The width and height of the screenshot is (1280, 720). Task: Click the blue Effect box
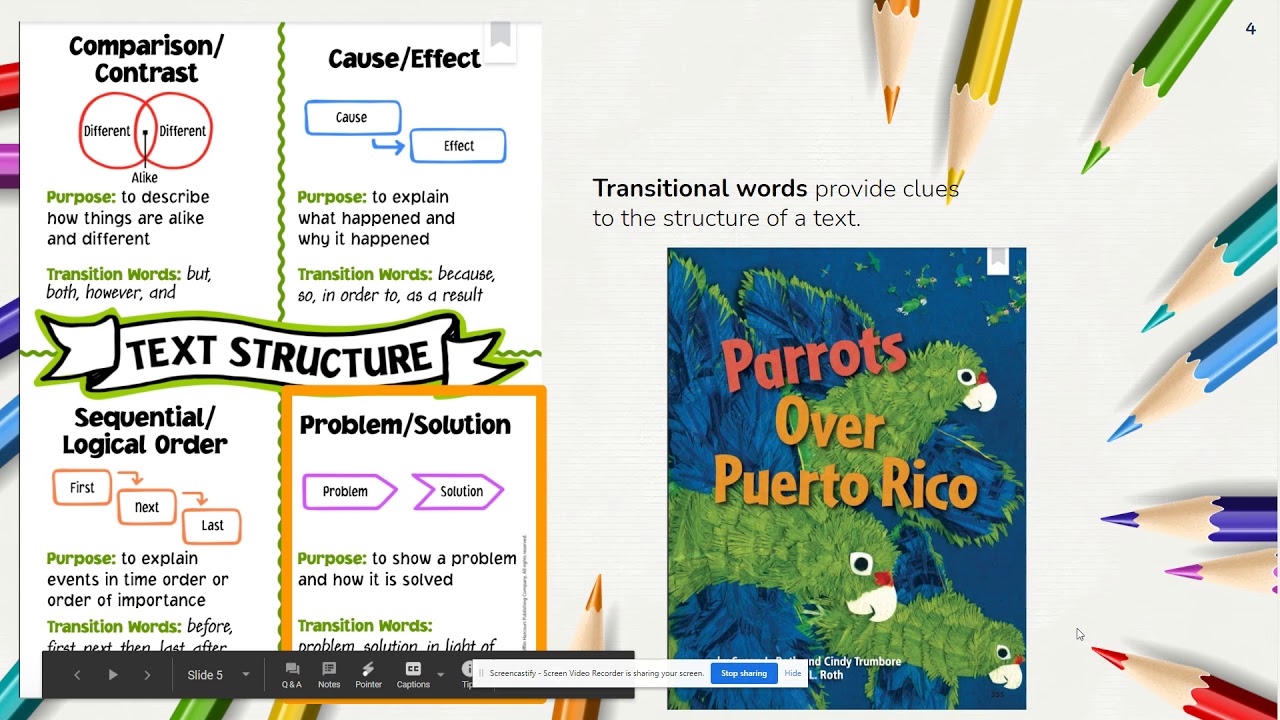pos(458,146)
